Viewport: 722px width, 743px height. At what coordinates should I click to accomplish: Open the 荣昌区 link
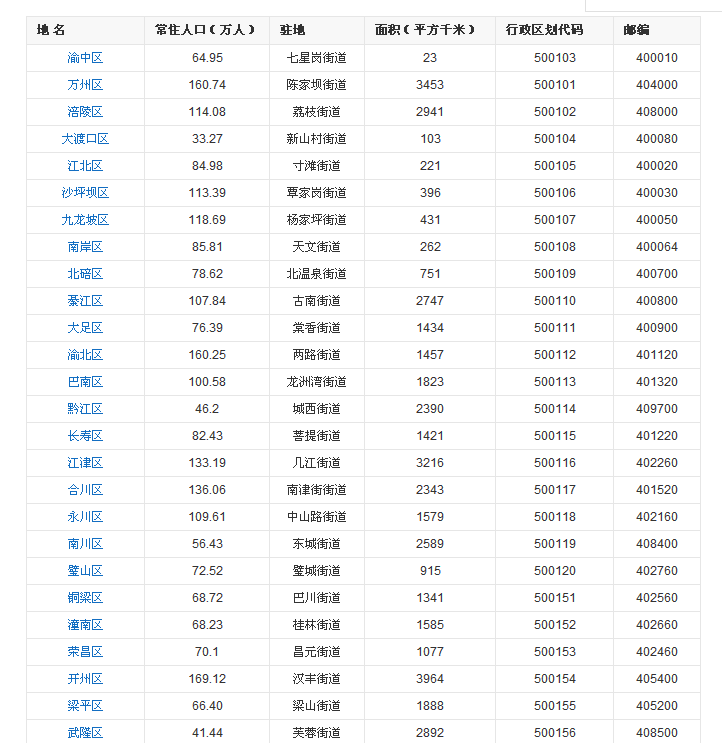click(85, 652)
